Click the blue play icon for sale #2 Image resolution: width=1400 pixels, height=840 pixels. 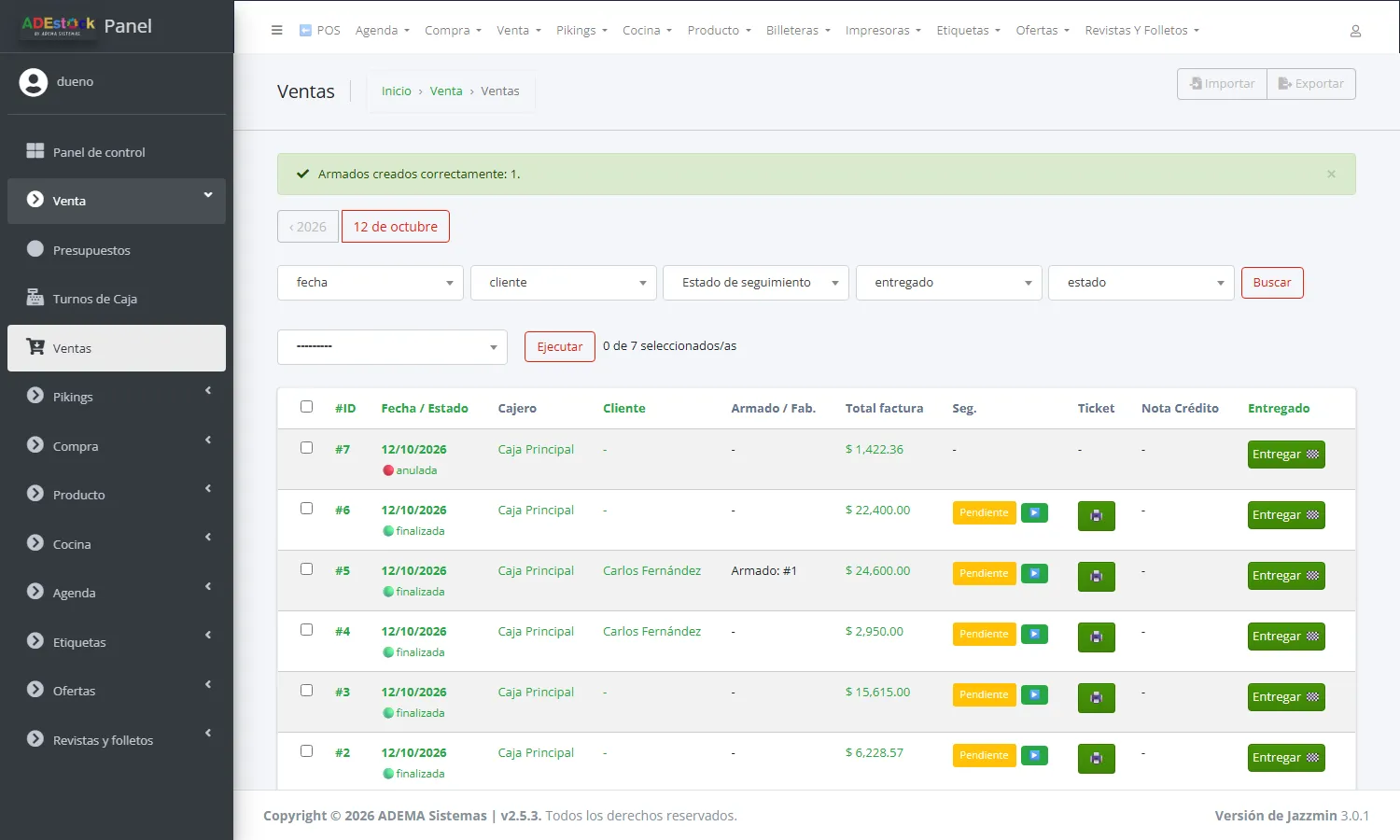(x=1034, y=755)
